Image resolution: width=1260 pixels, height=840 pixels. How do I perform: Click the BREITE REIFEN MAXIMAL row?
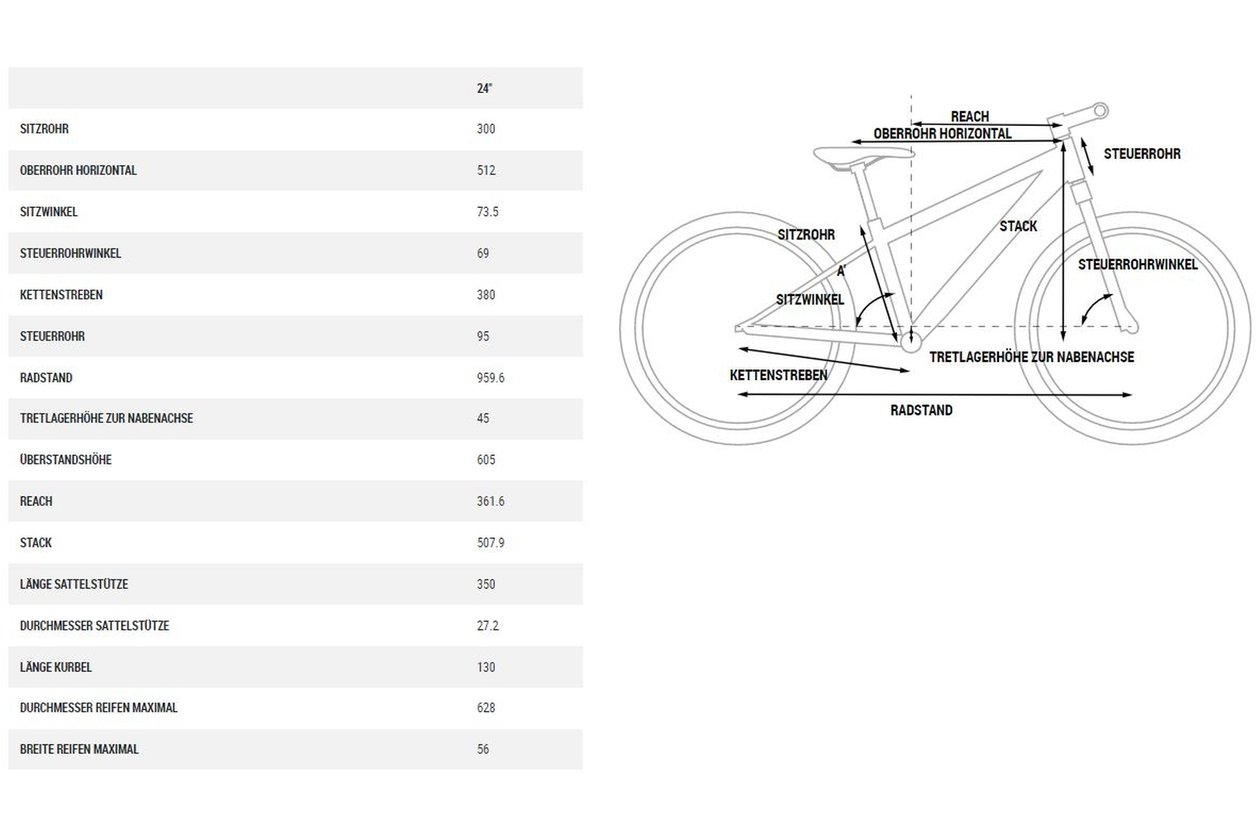click(295, 749)
